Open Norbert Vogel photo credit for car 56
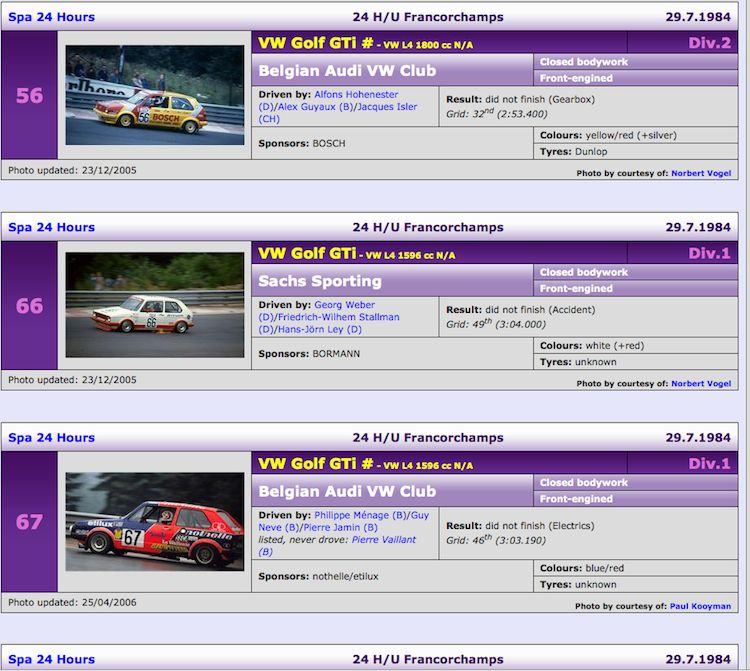This screenshot has height=671, width=750. (x=701, y=173)
